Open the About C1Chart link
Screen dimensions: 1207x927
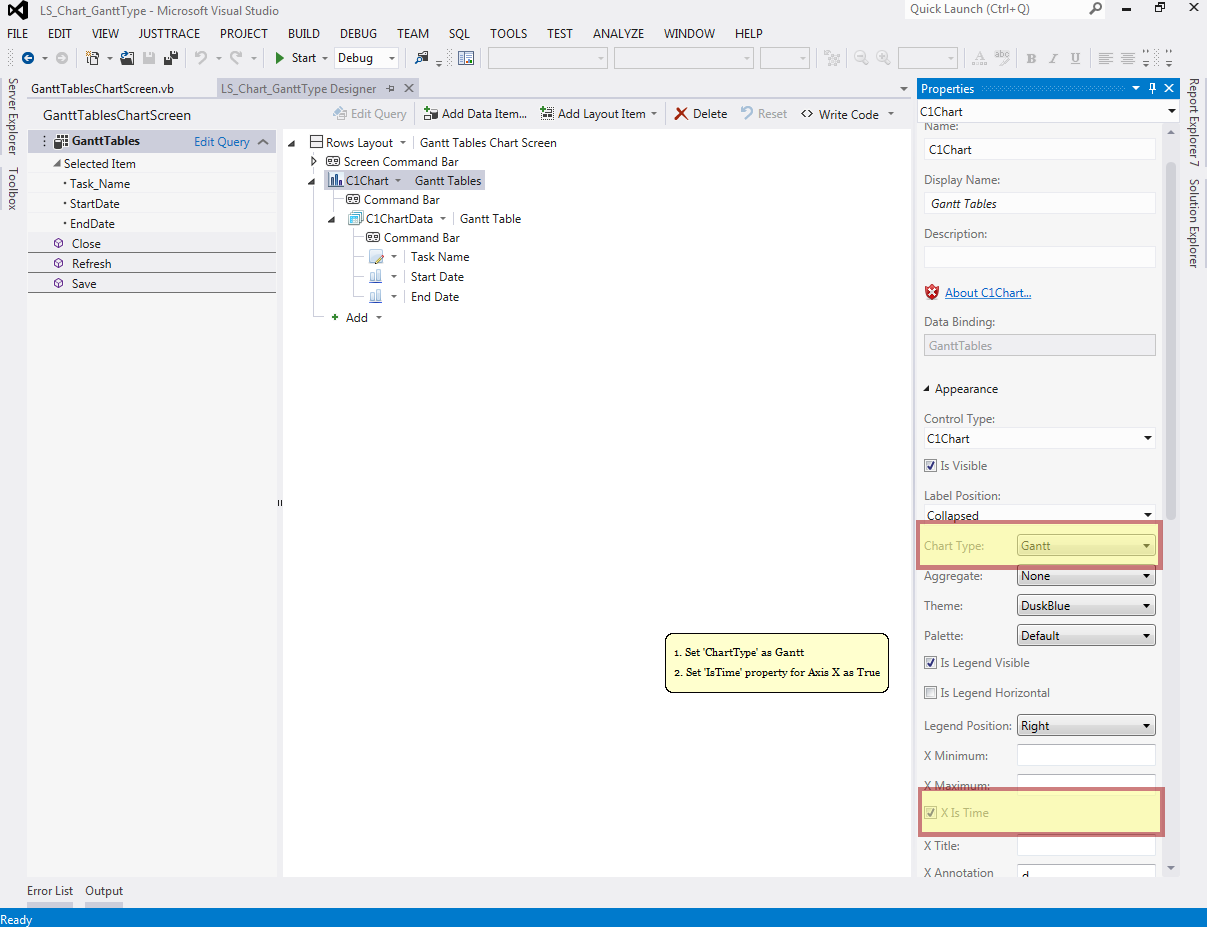point(988,293)
